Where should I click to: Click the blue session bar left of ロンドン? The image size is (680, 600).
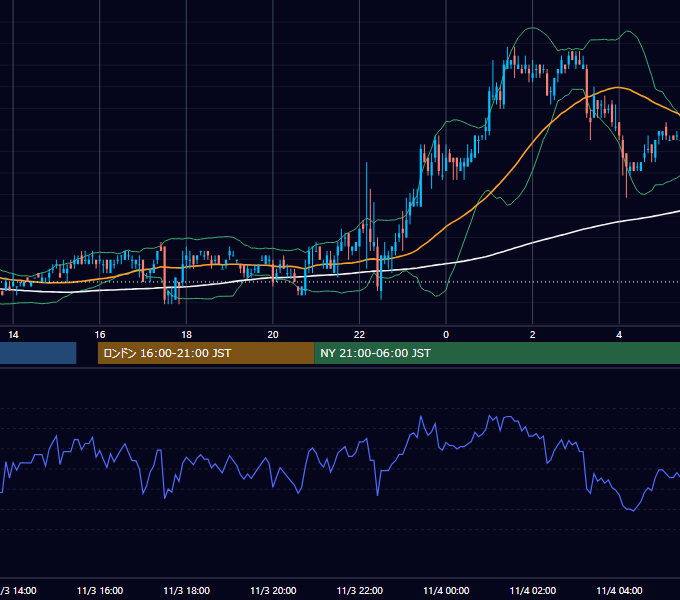point(38,353)
